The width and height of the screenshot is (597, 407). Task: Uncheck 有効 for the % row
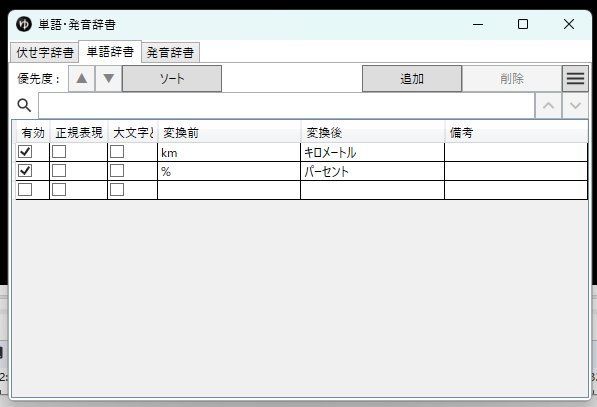coord(25,171)
